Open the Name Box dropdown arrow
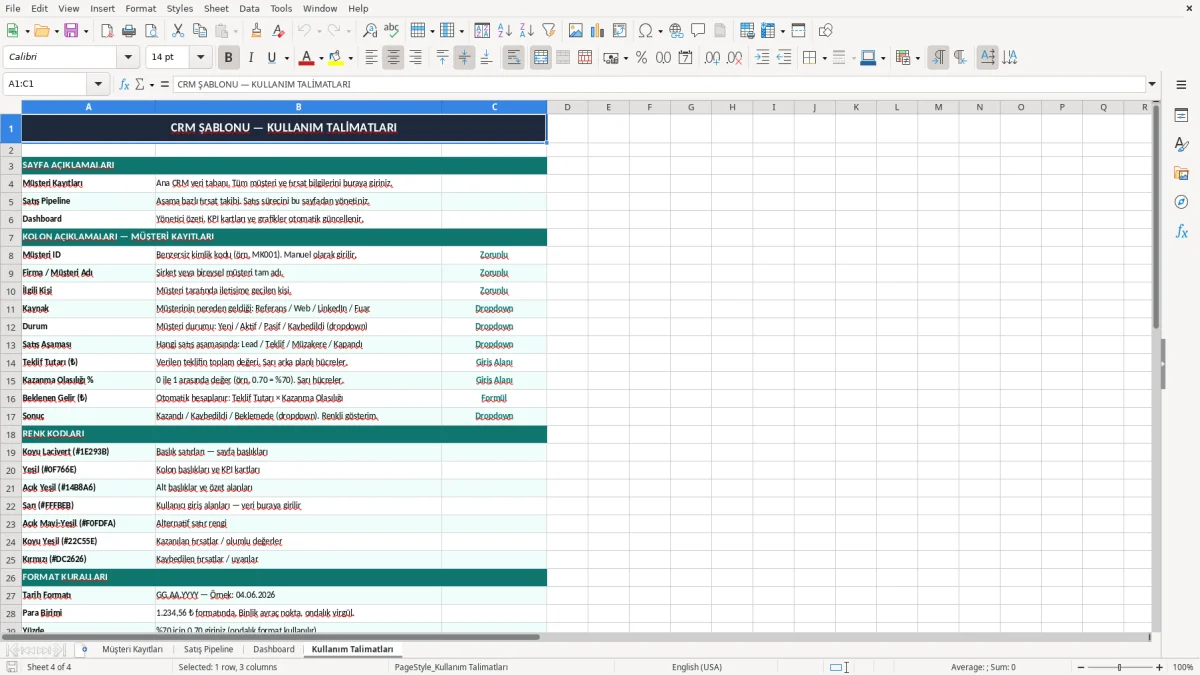 pyautogui.click(x=98, y=84)
